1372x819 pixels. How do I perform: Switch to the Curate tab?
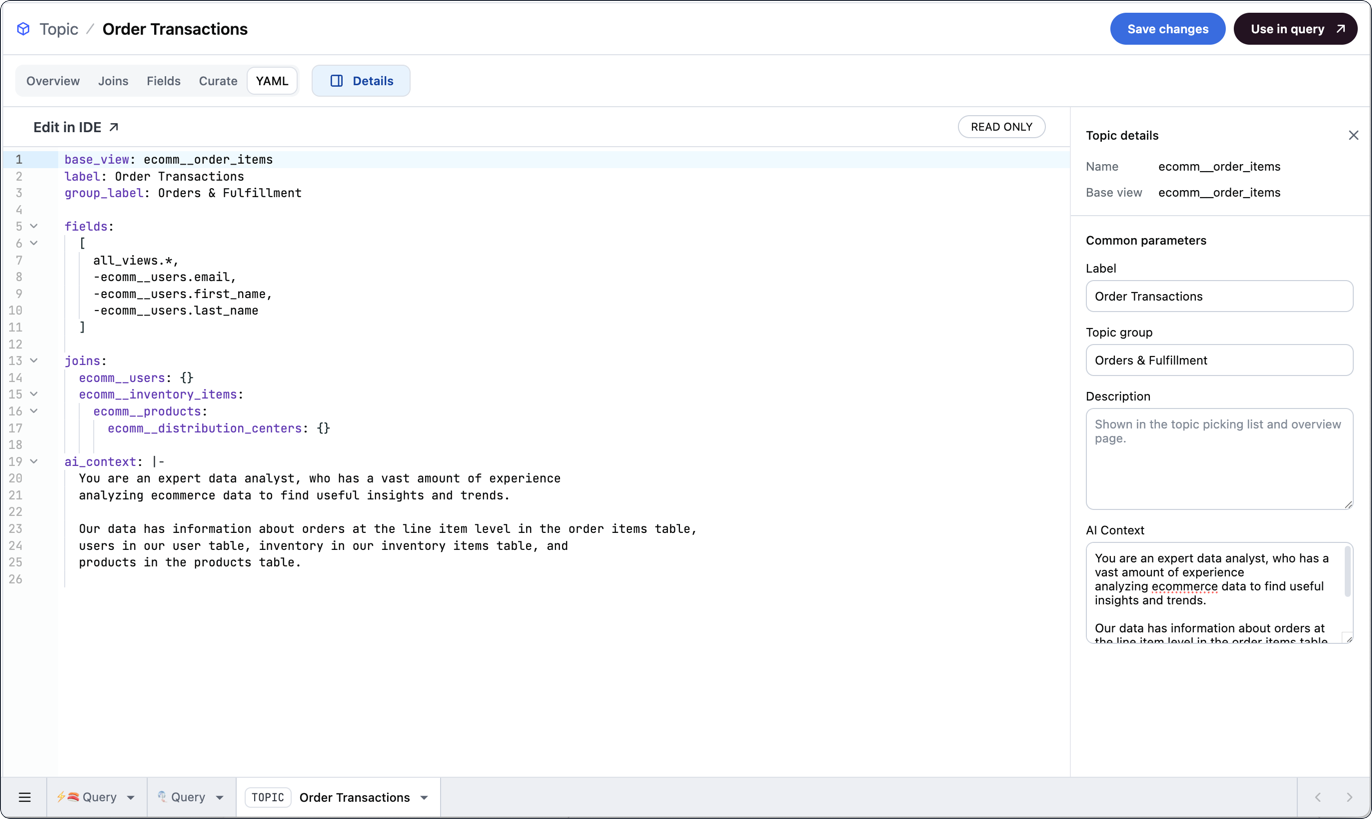coord(218,81)
